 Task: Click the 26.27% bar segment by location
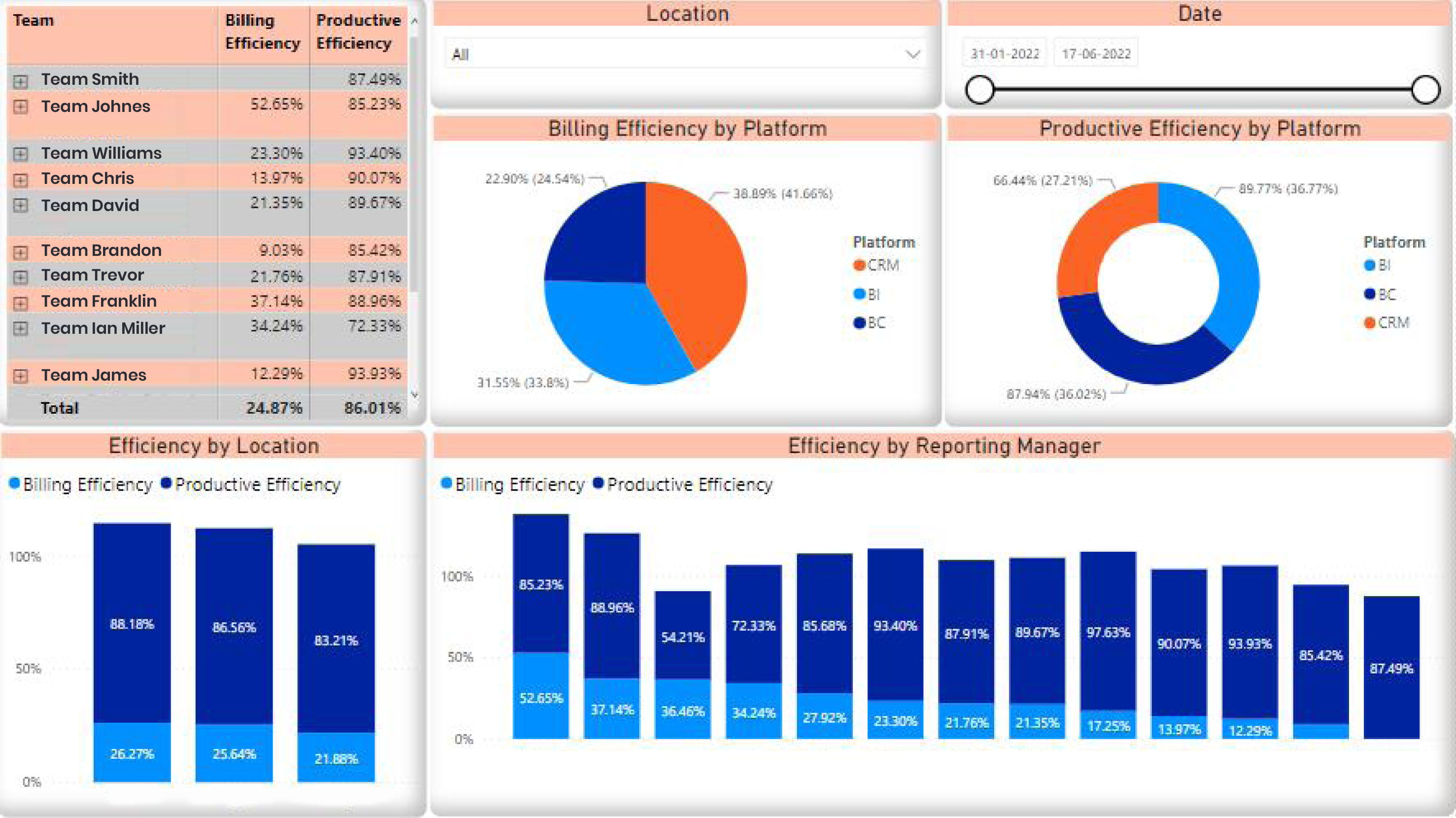click(x=132, y=752)
